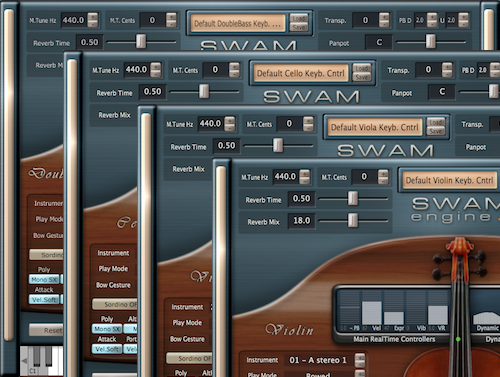Image resolution: width=500 pixels, height=377 pixels.
Task: Save the preset in the Viola window
Action: (x=436, y=131)
